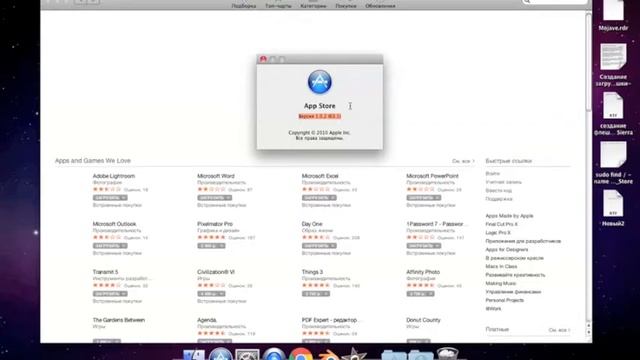This screenshot has height=360, width=640.
Task: Open Logic Pro X link
Action: tap(498, 233)
